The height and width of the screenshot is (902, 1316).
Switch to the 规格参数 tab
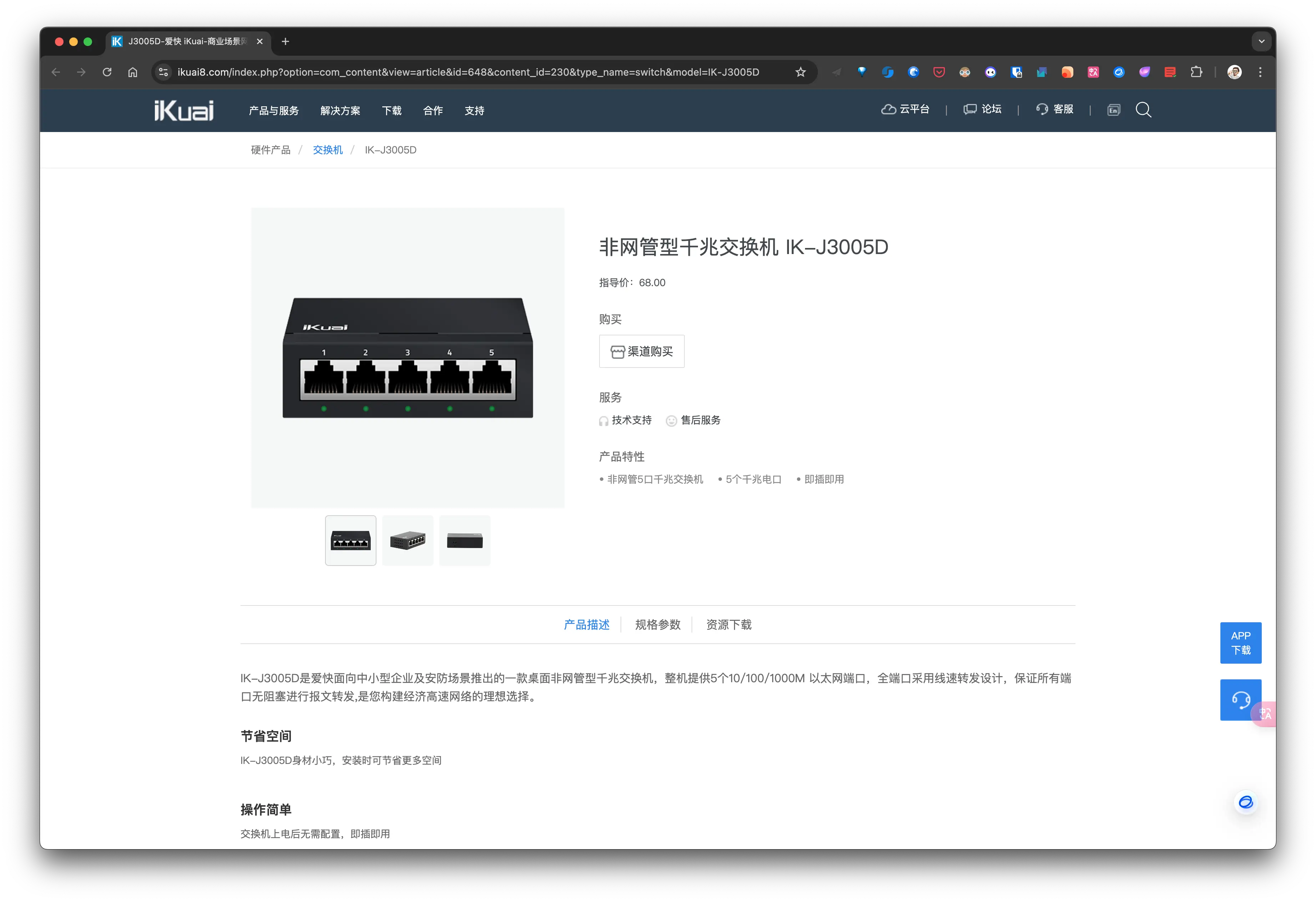click(657, 624)
